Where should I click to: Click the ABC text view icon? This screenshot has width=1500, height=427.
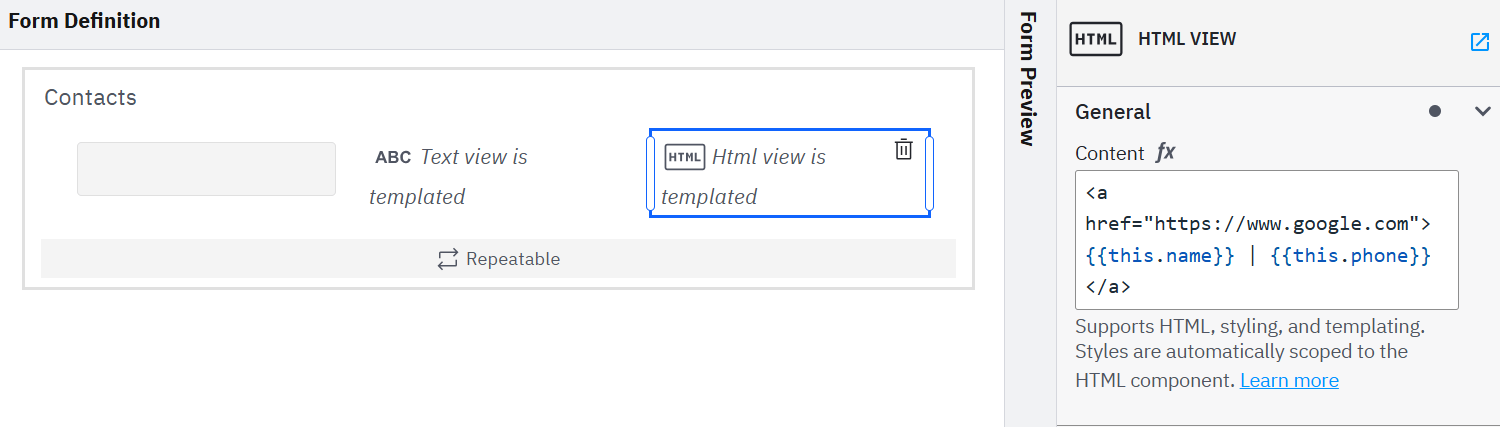click(x=393, y=158)
